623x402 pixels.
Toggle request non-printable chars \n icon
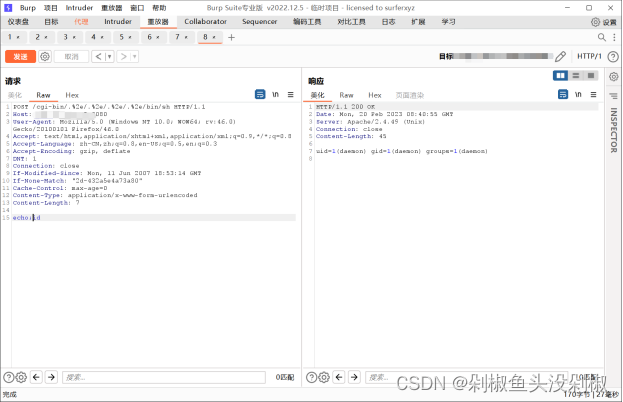275,95
